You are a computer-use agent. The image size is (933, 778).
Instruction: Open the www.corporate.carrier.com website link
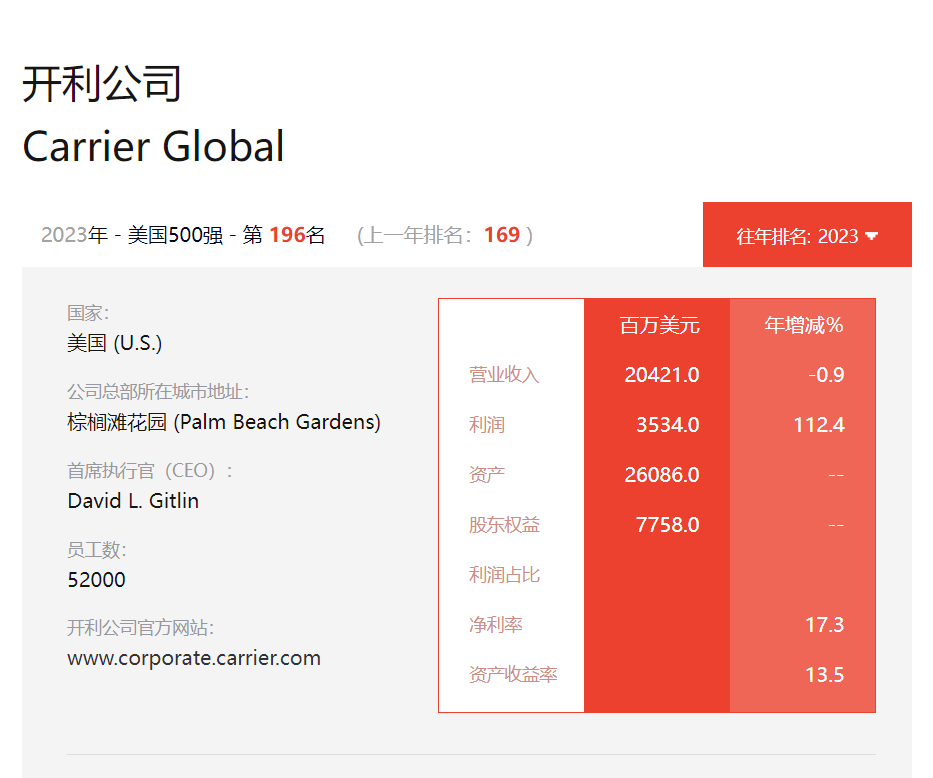[x=194, y=658]
